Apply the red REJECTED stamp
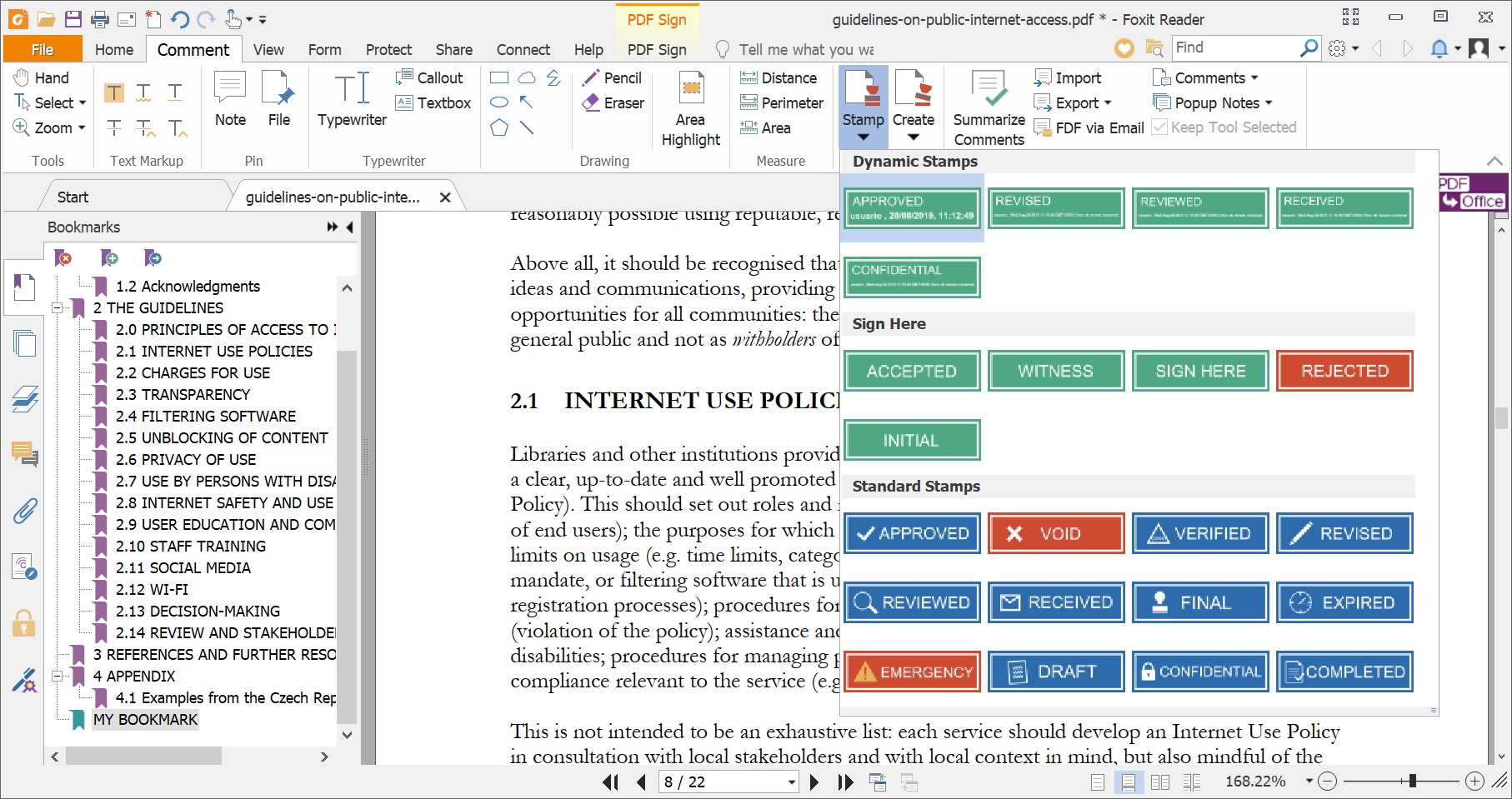 point(1344,371)
